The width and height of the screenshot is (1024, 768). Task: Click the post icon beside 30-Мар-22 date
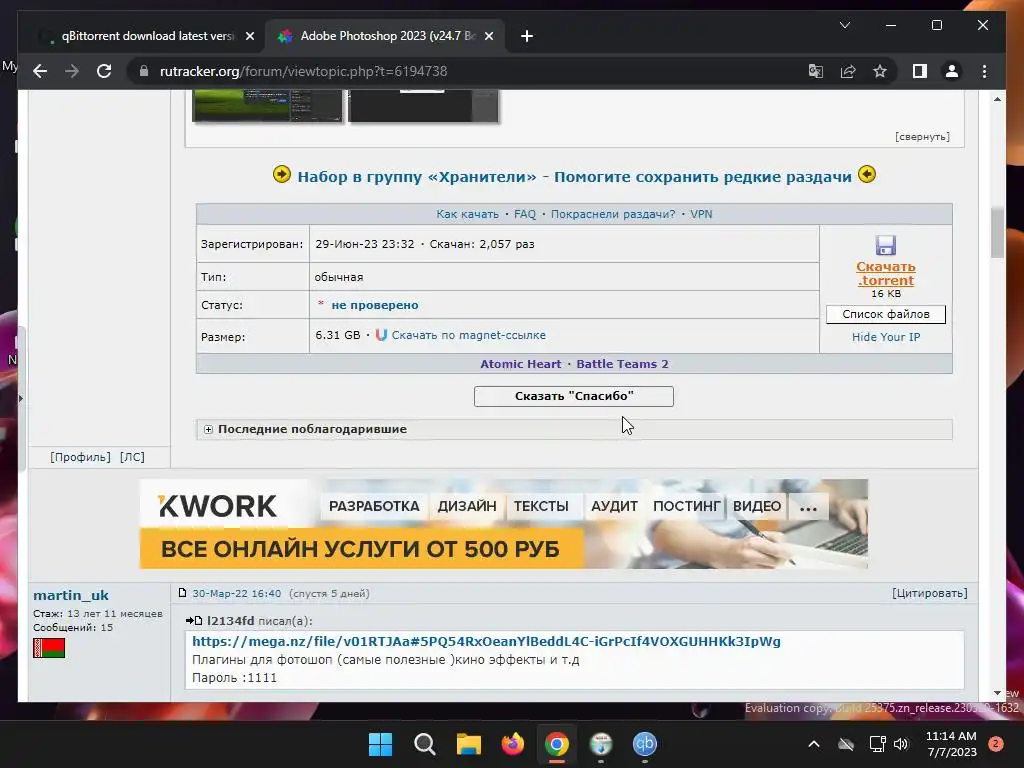pos(183,593)
